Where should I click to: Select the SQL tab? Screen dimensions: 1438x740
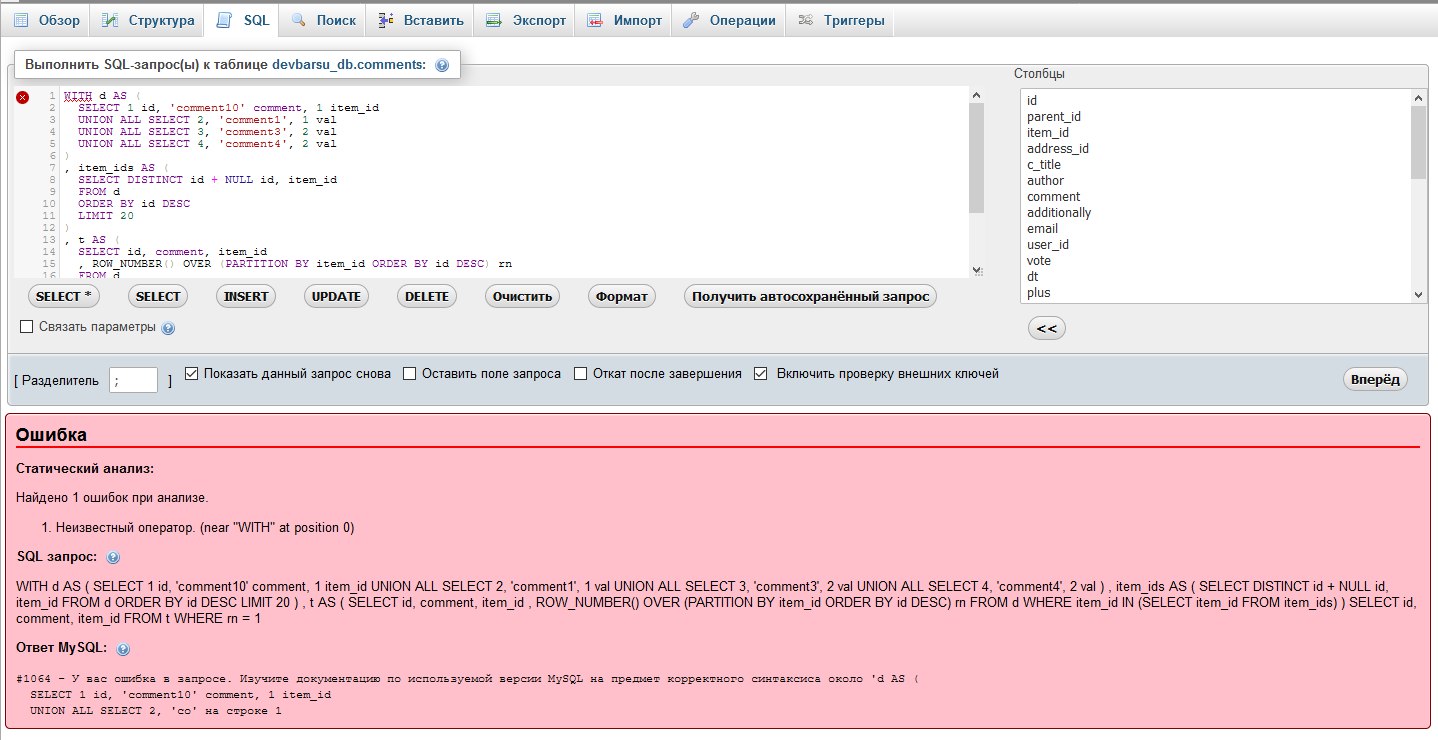pos(243,20)
